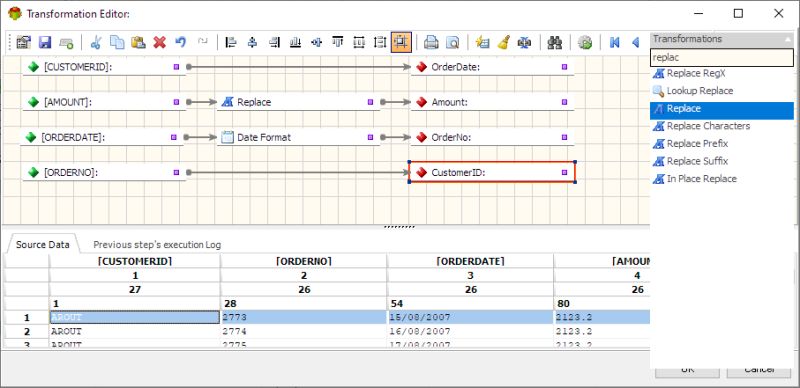Undo the last action
The image size is (800, 388).
(x=181, y=42)
